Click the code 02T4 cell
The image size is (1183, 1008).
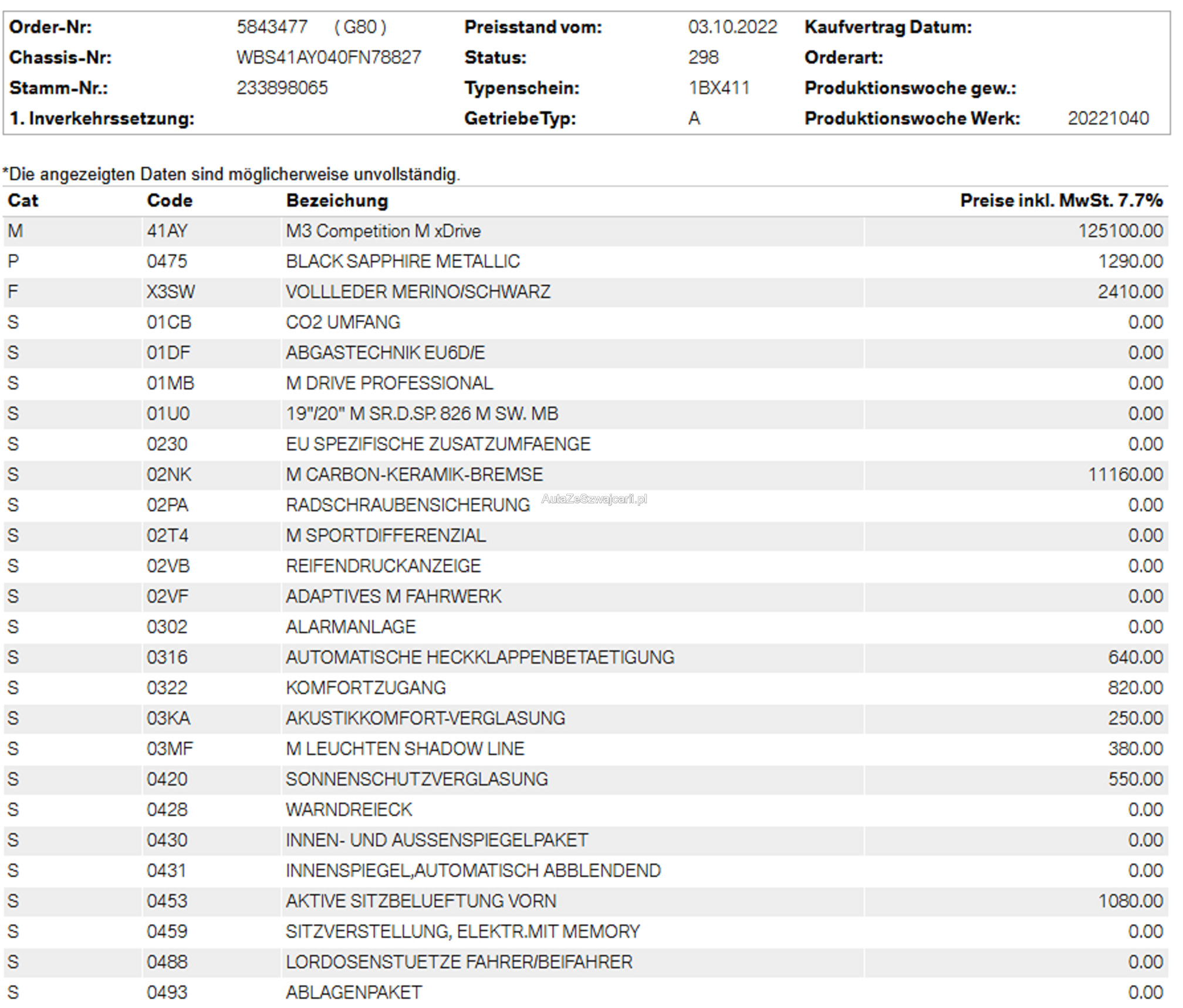click(x=168, y=536)
